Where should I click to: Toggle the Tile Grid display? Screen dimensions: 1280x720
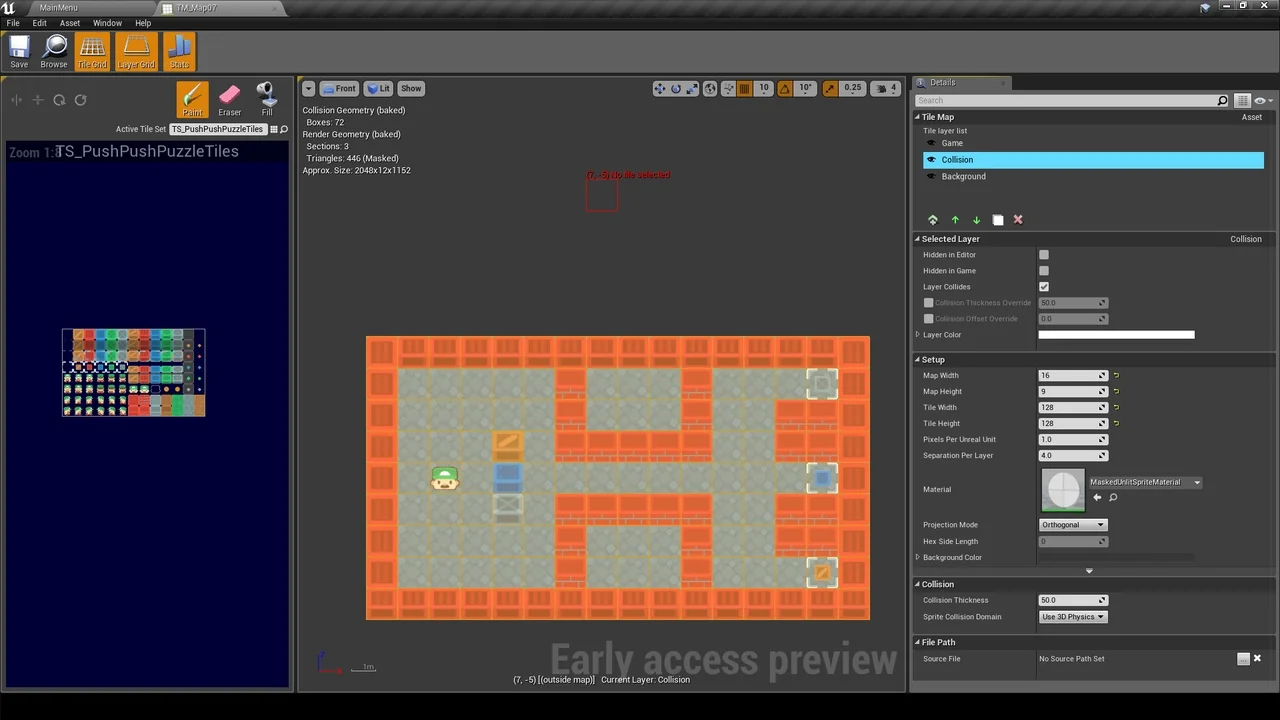[92, 51]
